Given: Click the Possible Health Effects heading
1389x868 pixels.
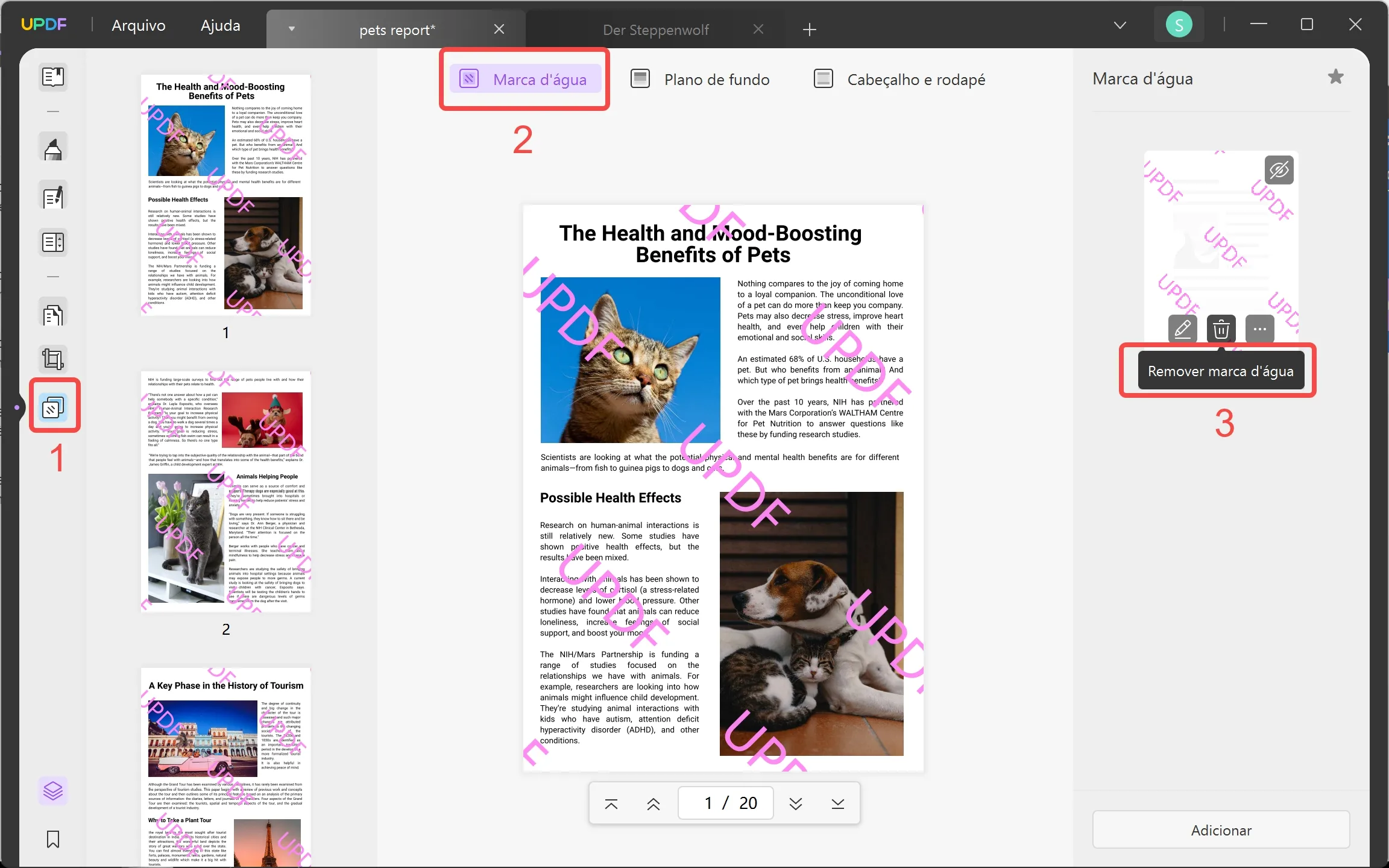Looking at the screenshot, I should (610, 498).
